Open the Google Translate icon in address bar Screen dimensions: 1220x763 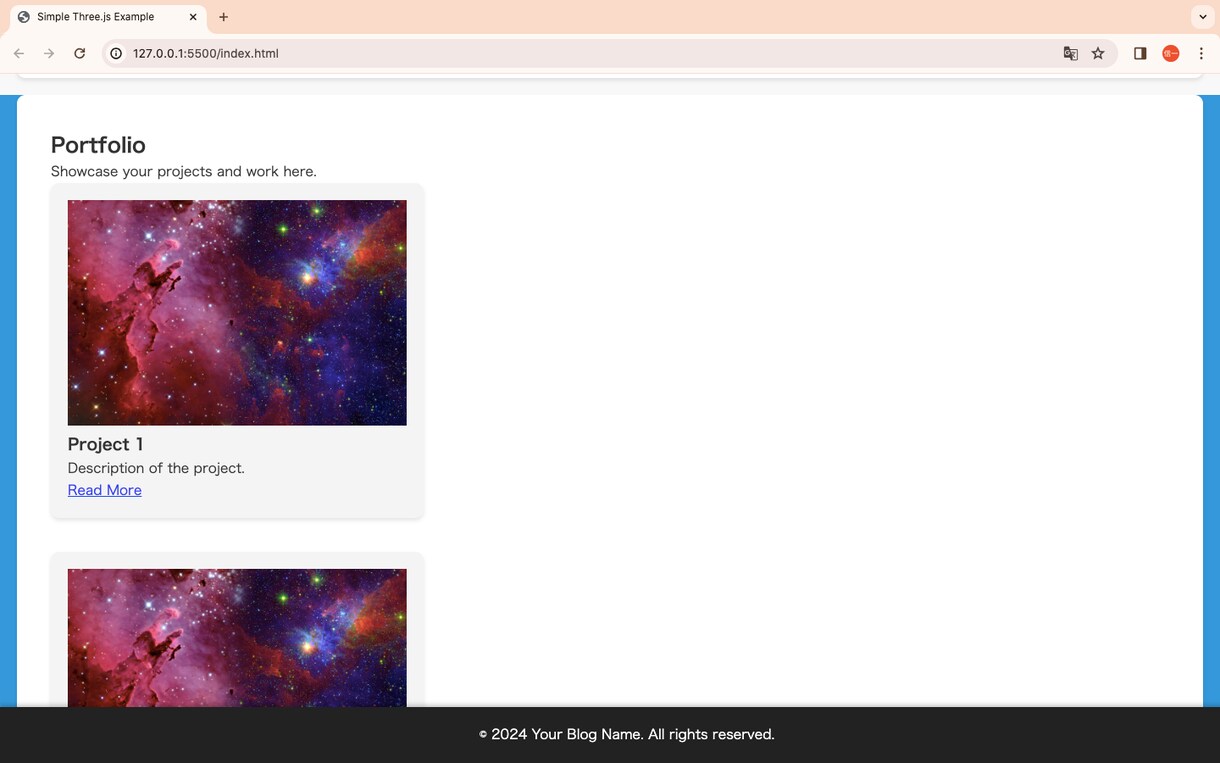1070,54
